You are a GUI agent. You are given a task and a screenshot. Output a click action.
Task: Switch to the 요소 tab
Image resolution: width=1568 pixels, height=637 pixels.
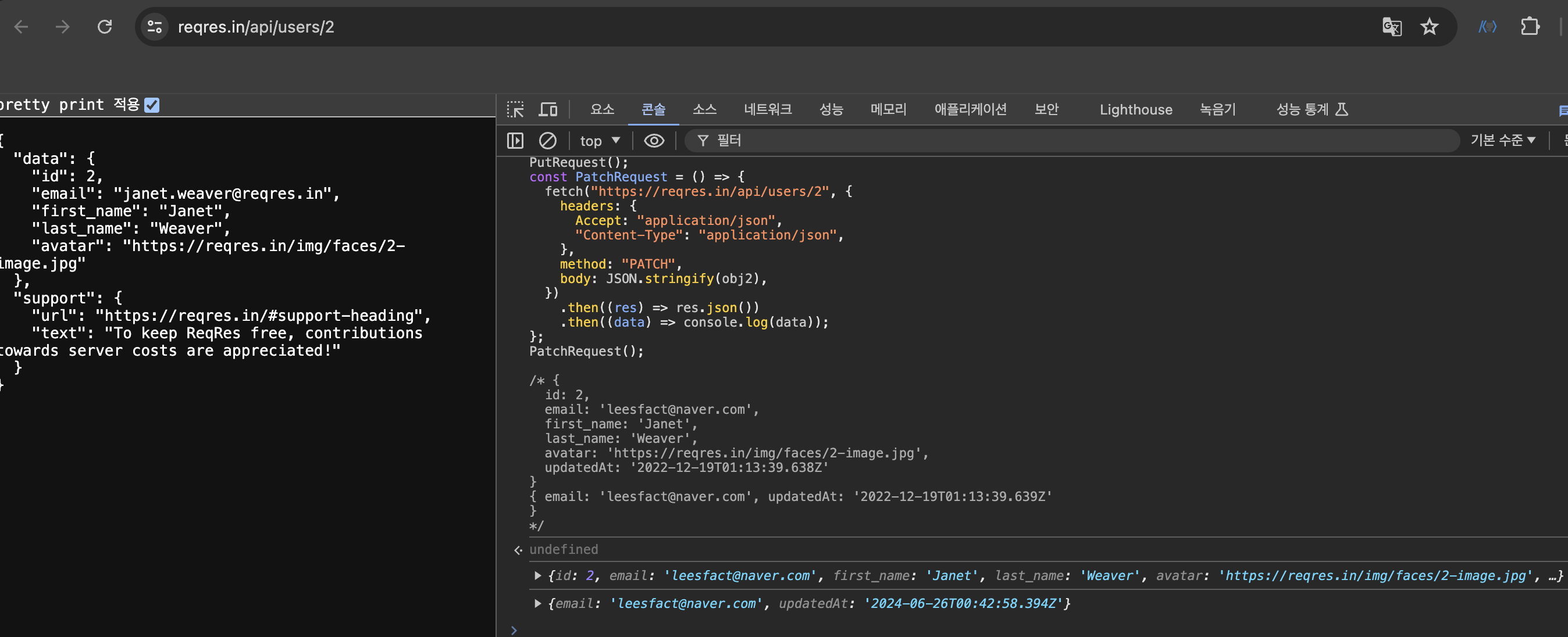coord(602,109)
